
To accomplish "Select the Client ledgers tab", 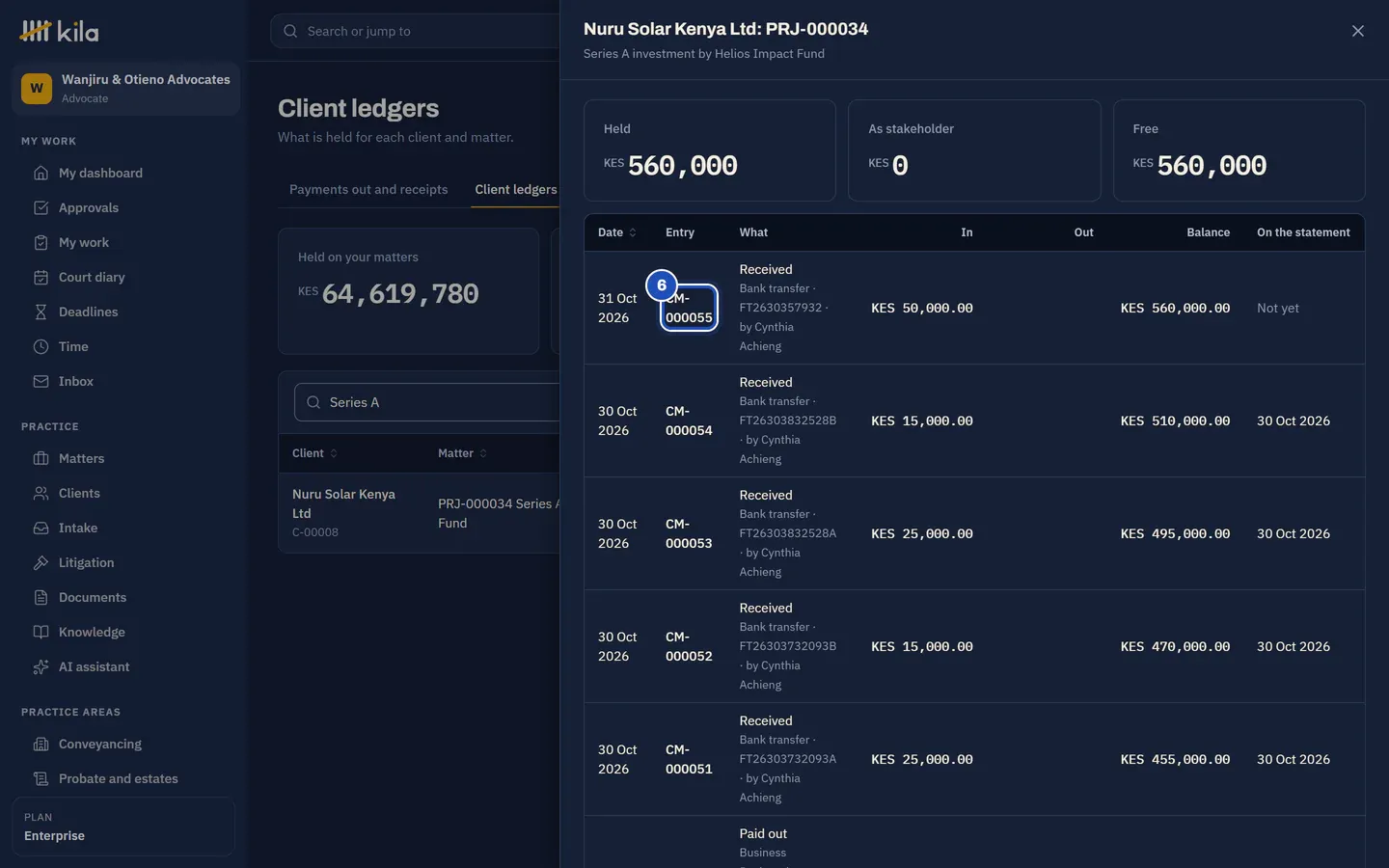I will (x=515, y=190).
